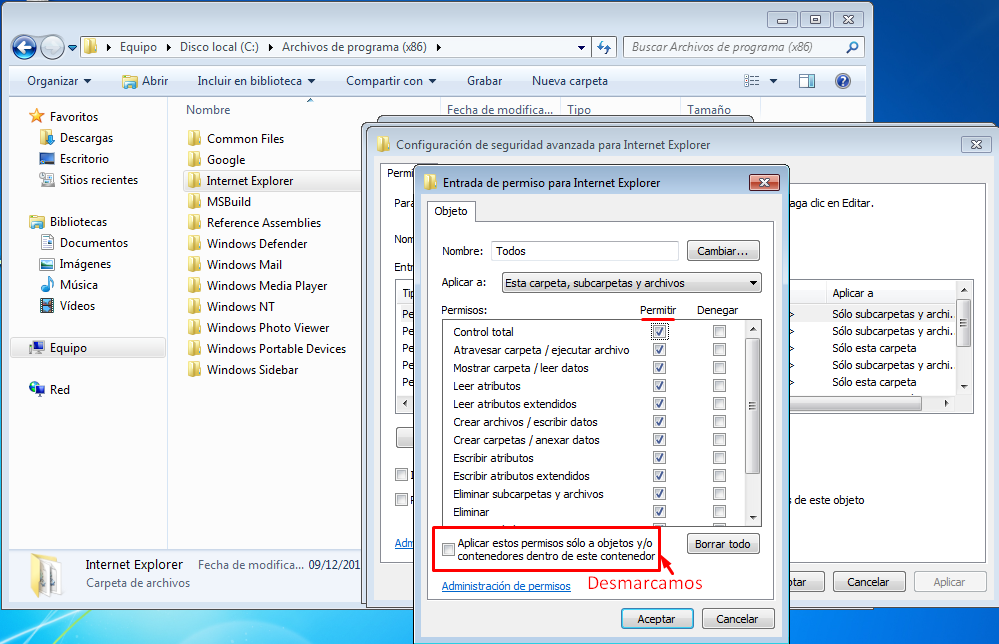This screenshot has height=644, width=999.
Task: Toggle Permitir for Leer atributos
Action: pos(659,385)
